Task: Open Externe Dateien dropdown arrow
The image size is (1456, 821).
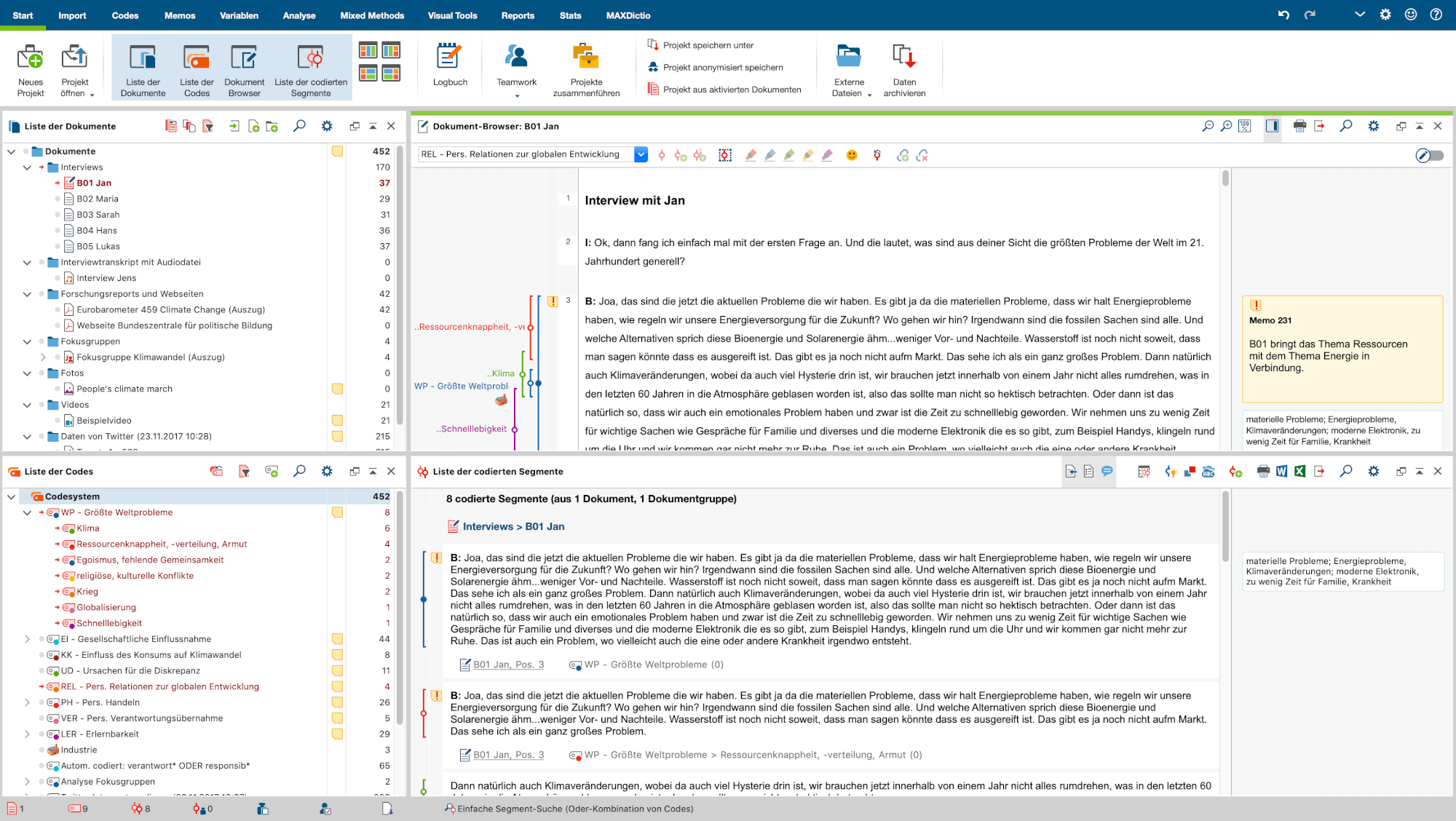Action: click(869, 95)
